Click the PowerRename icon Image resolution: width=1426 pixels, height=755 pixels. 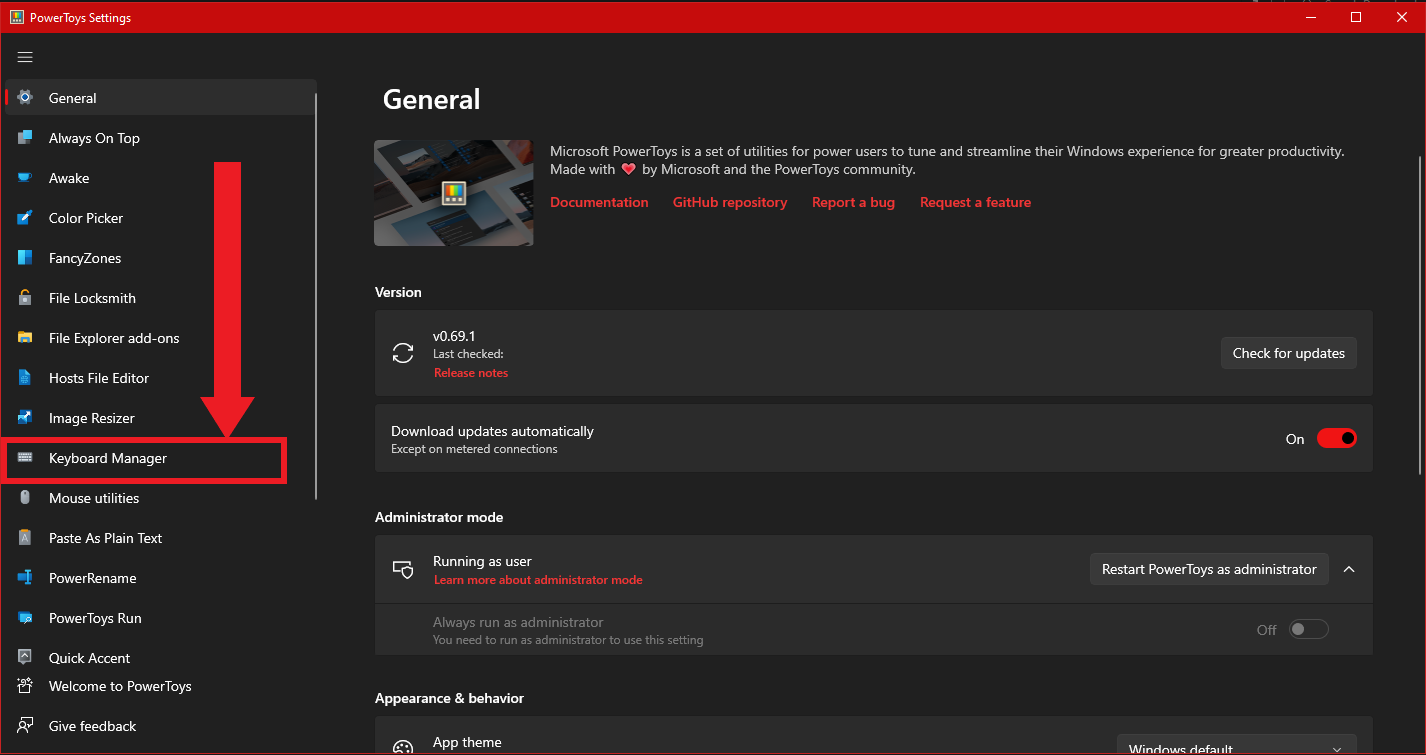[25, 577]
